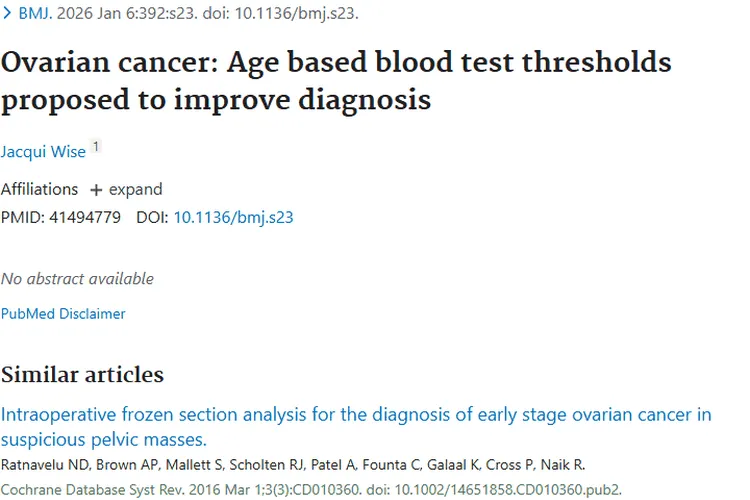
Task: Click the PMID number 41494779
Action: 83,216
